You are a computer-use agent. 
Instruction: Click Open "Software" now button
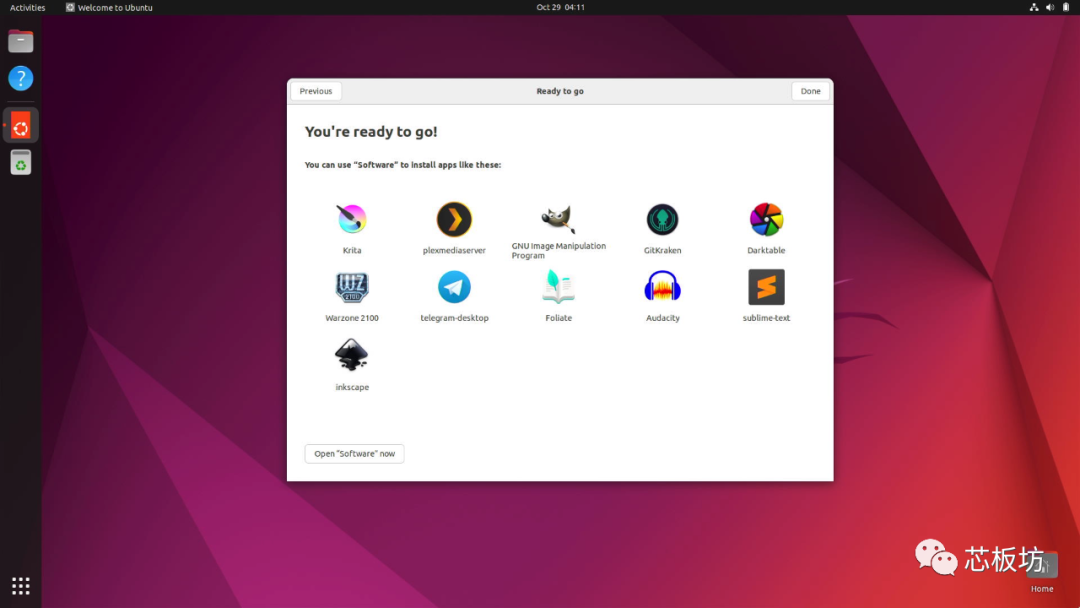point(355,454)
